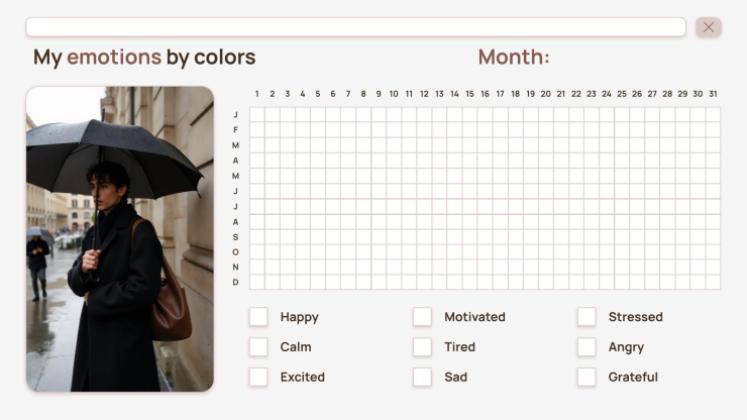Check the Excited color box
This screenshot has height=420, width=747.
click(259, 377)
